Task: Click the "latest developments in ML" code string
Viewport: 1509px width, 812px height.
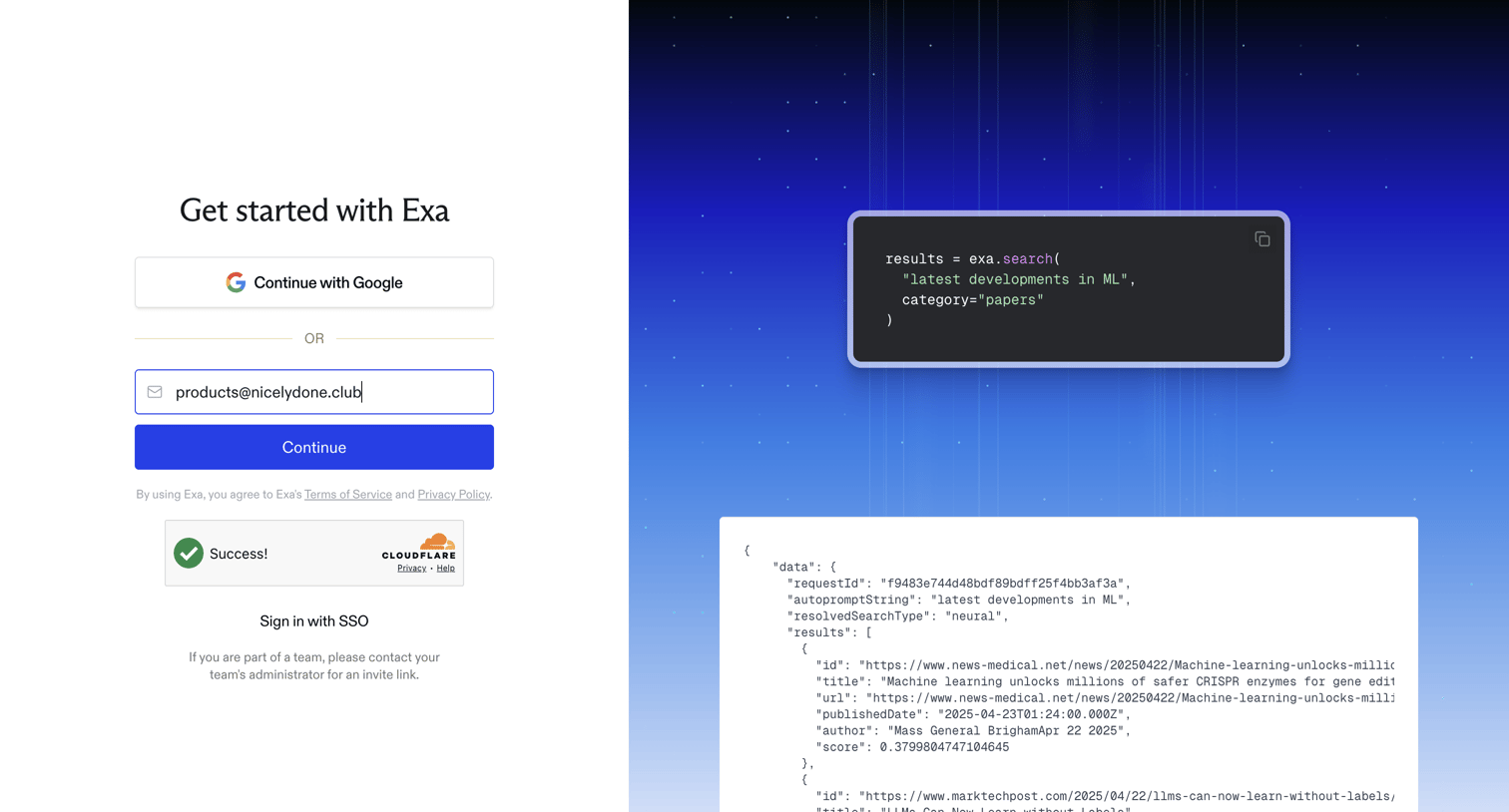Action: click(x=1015, y=279)
